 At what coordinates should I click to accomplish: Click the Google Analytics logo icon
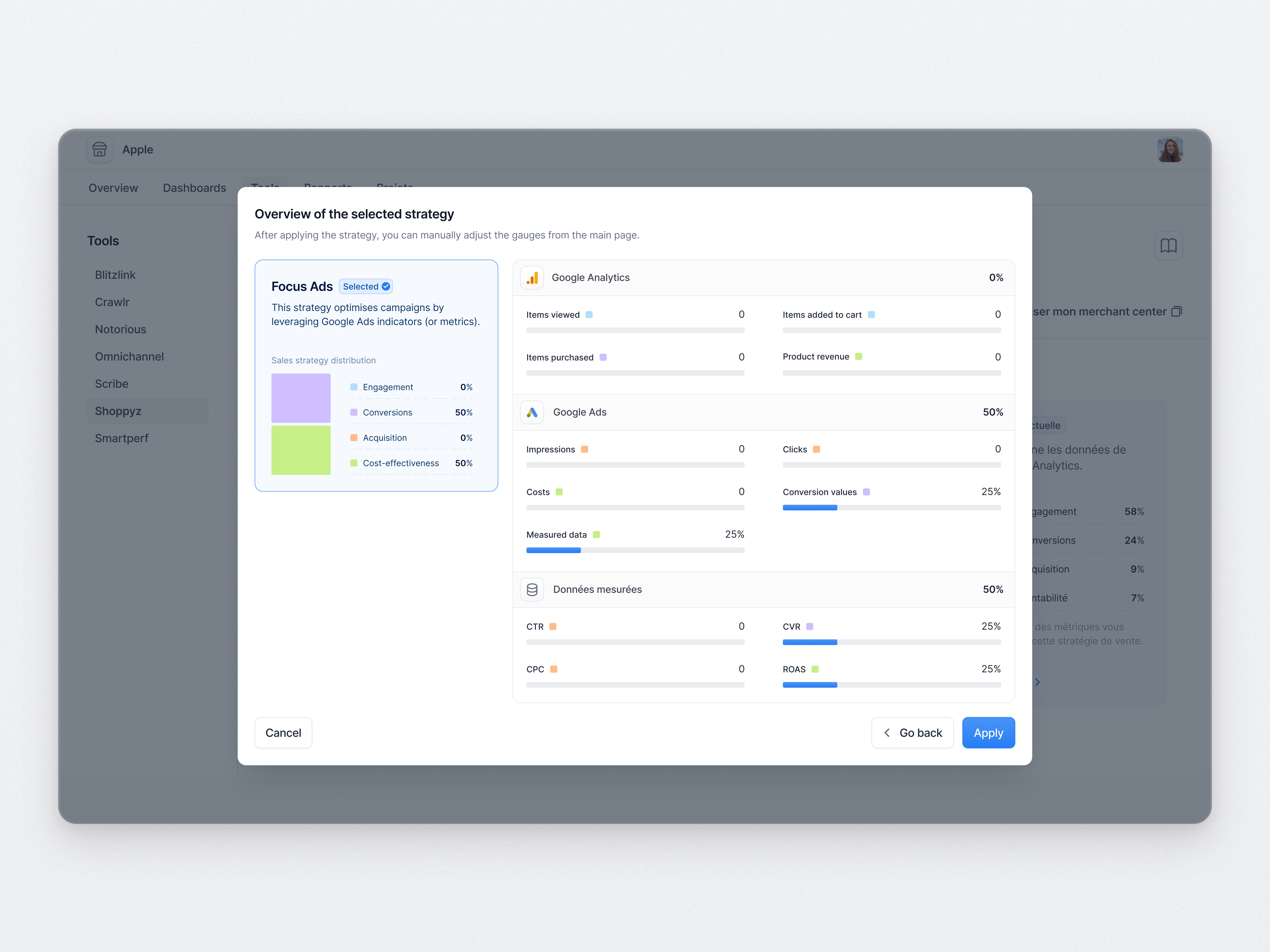click(x=532, y=278)
